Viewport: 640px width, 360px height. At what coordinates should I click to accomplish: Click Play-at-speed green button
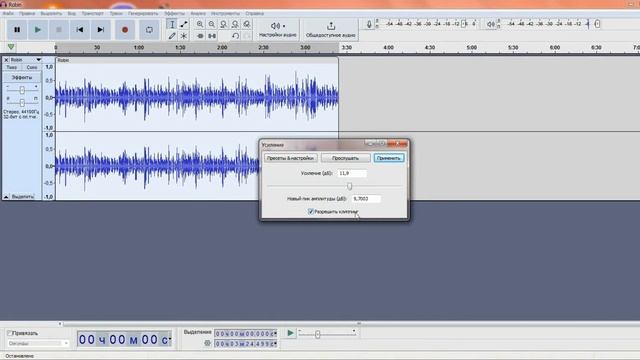pyautogui.click(x=290, y=333)
